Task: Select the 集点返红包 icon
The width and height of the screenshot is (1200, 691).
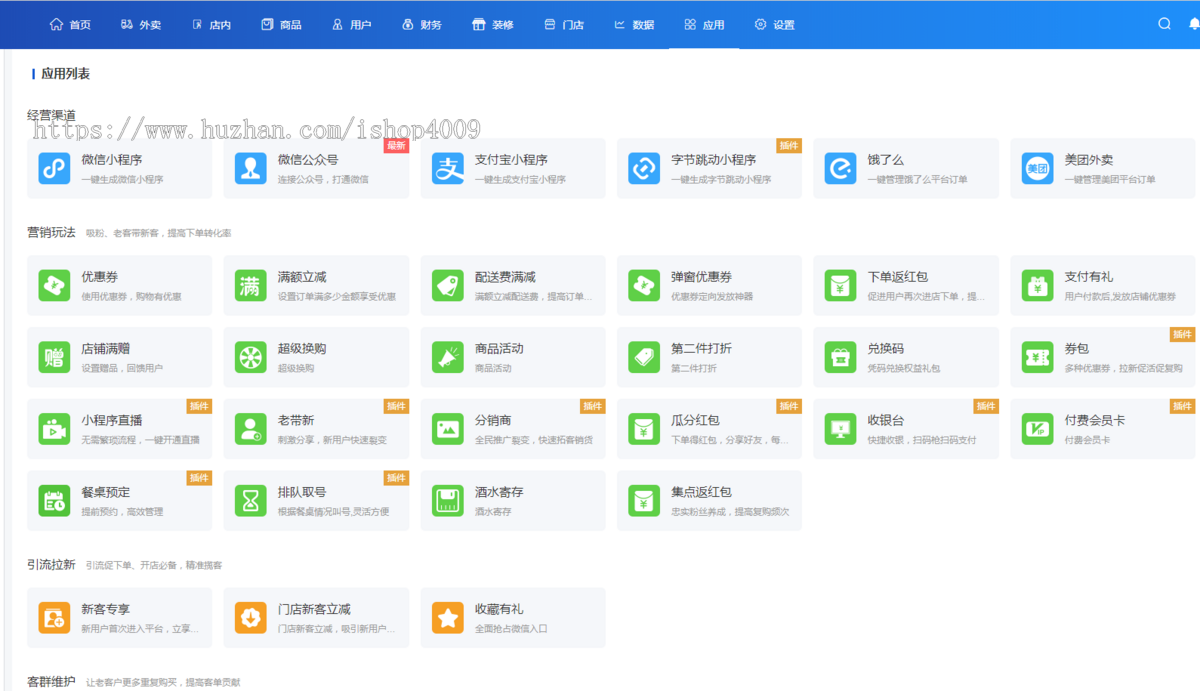Action: pos(644,501)
